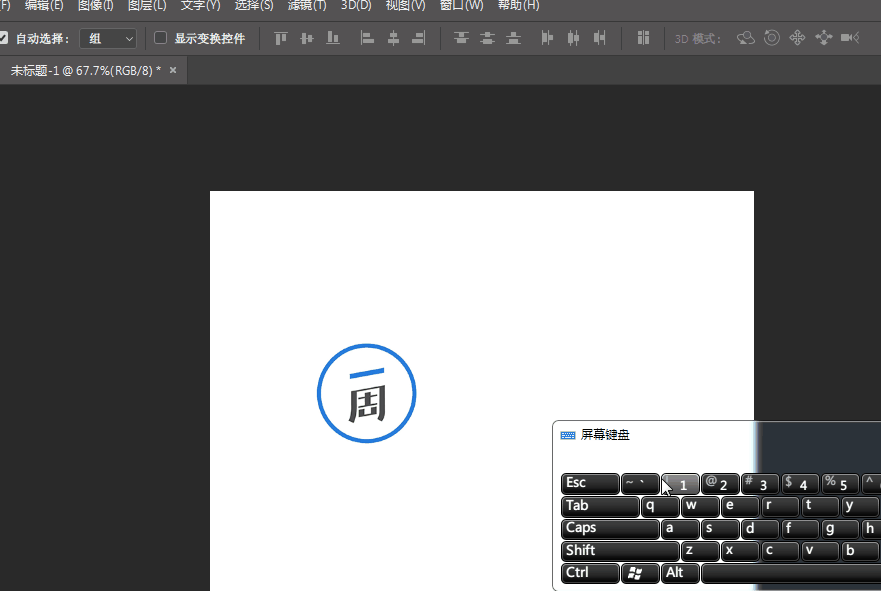Click the s key on screen keyboard
Image resolution: width=881 pixels, height=591 pixels.
click(x=720, y=529)
